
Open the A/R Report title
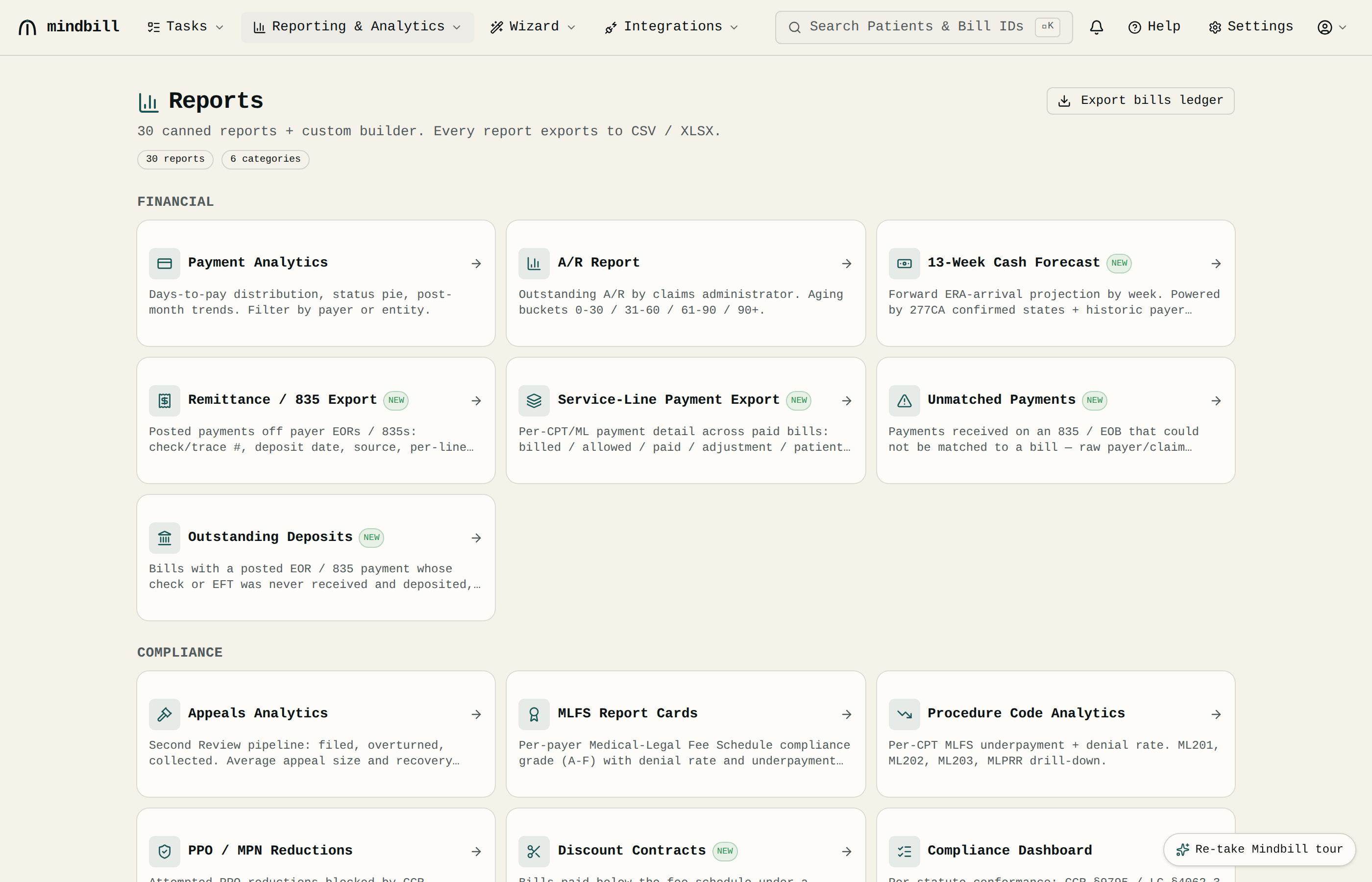tap(598, 262)
